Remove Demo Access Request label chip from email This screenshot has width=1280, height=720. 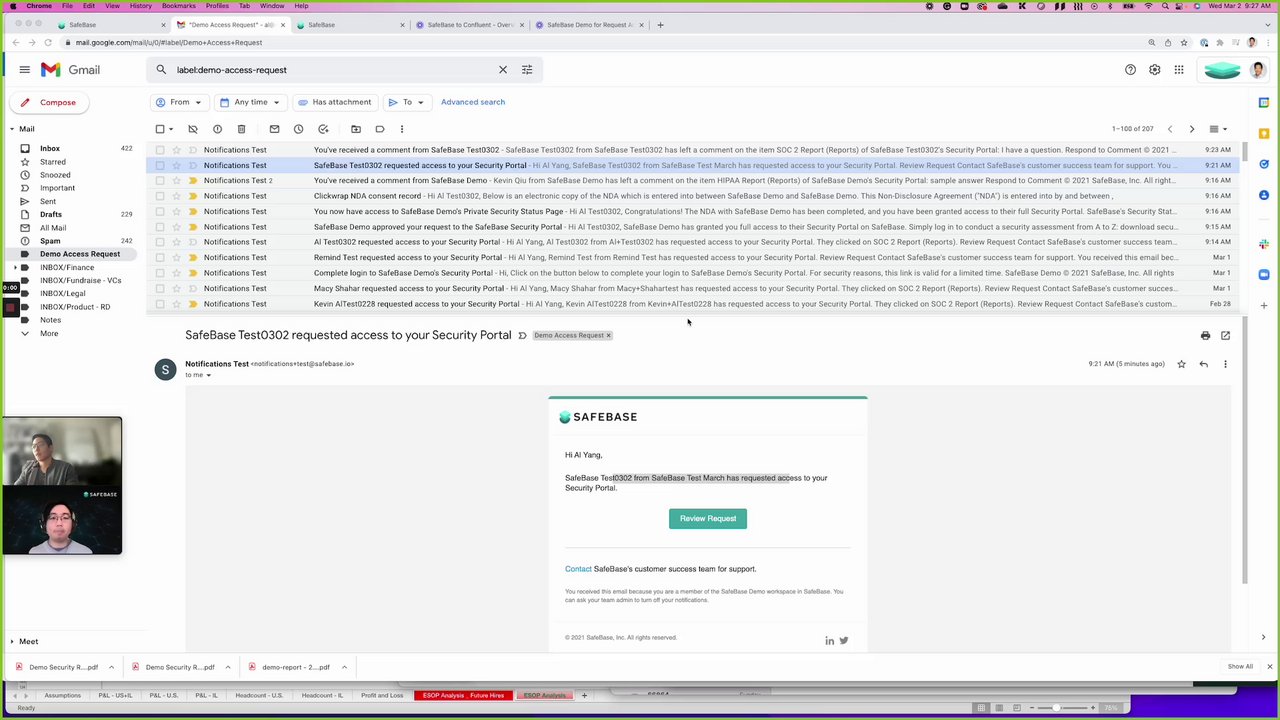[x=608, y=336]
